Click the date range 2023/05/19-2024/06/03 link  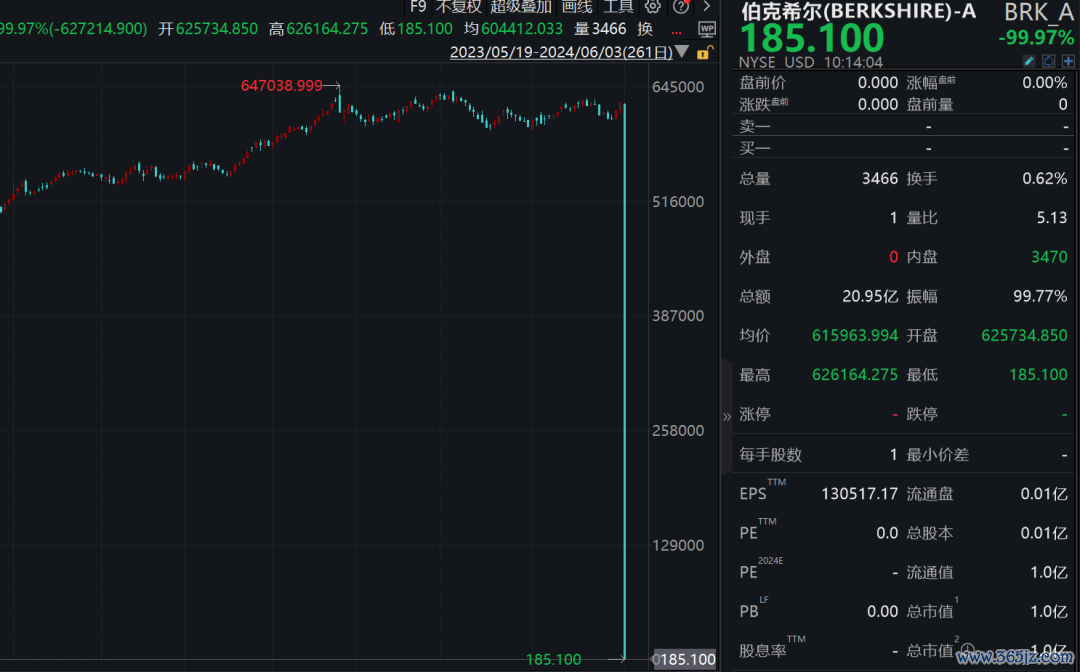(561, 52)
